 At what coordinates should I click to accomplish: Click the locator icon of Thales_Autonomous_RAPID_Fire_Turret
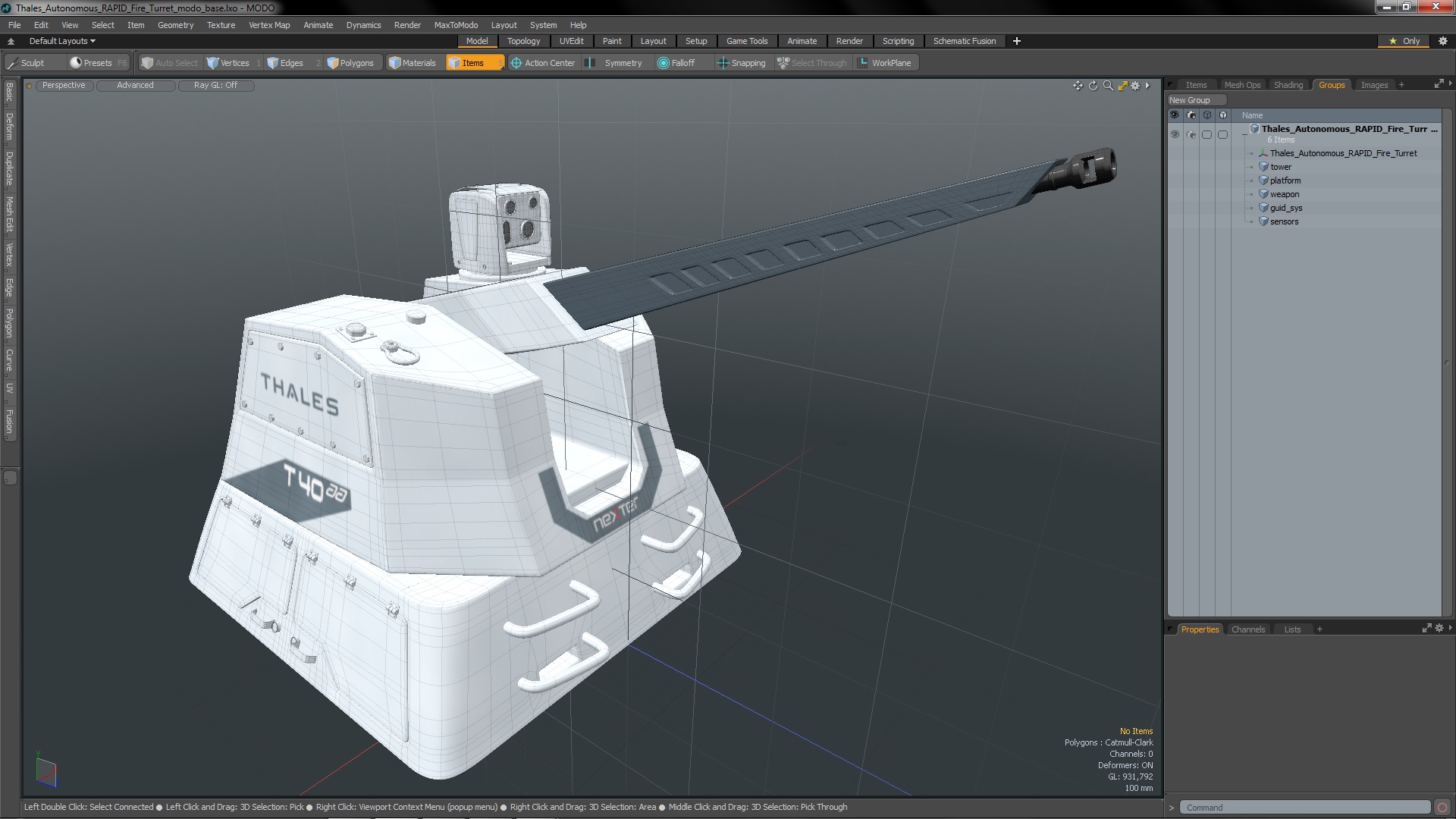(x=1264, y=153)
